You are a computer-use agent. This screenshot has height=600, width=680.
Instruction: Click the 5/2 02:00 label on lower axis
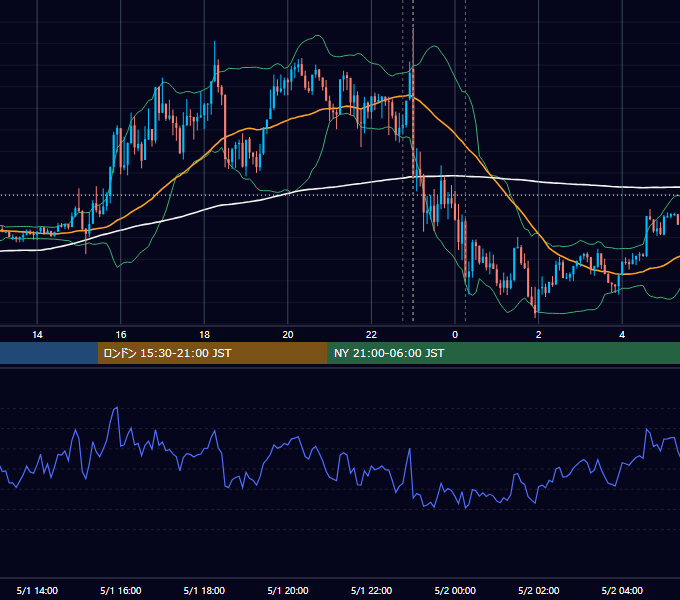(539, 590)
